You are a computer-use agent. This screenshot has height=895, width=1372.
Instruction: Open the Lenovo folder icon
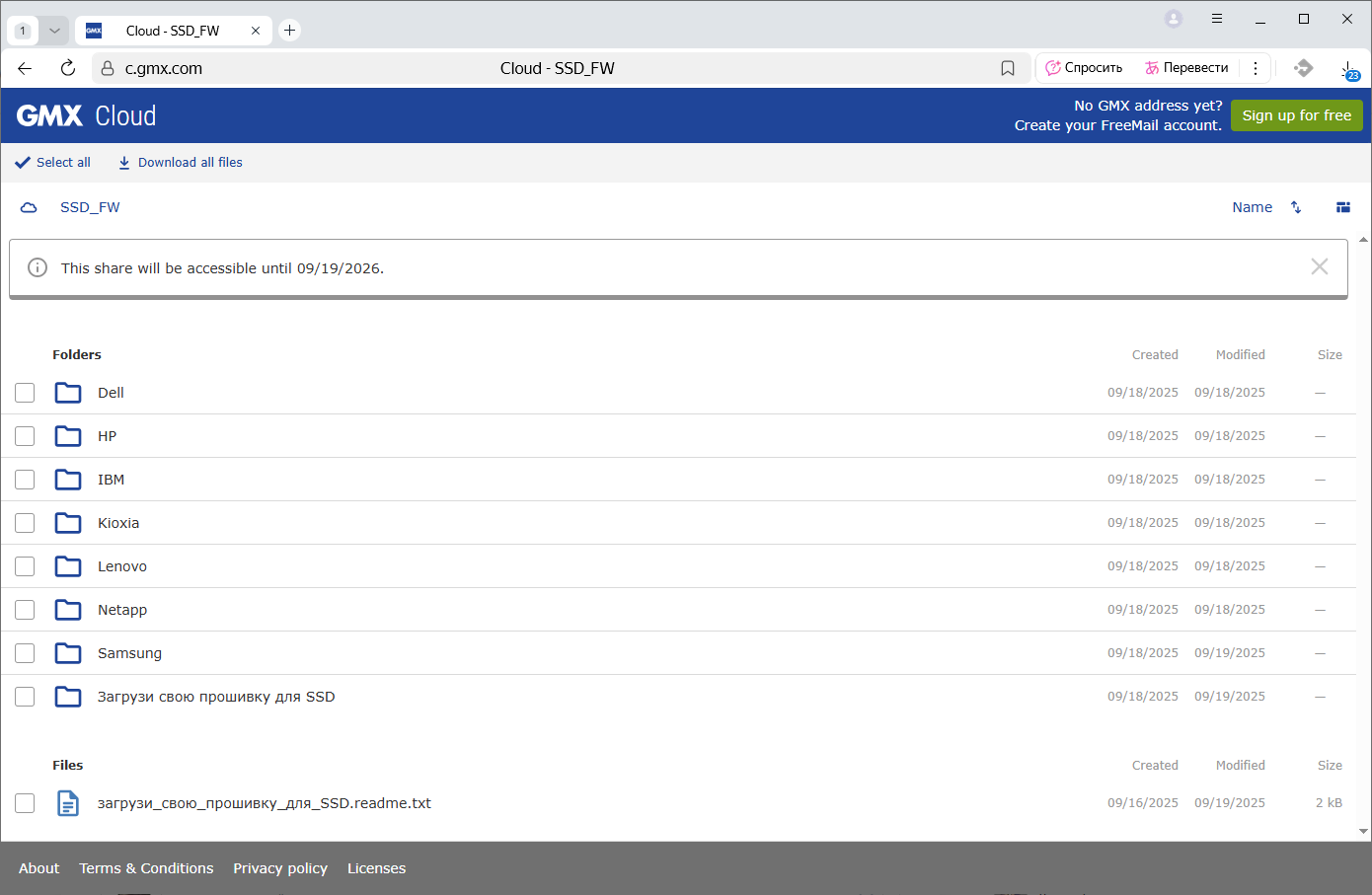68,566
